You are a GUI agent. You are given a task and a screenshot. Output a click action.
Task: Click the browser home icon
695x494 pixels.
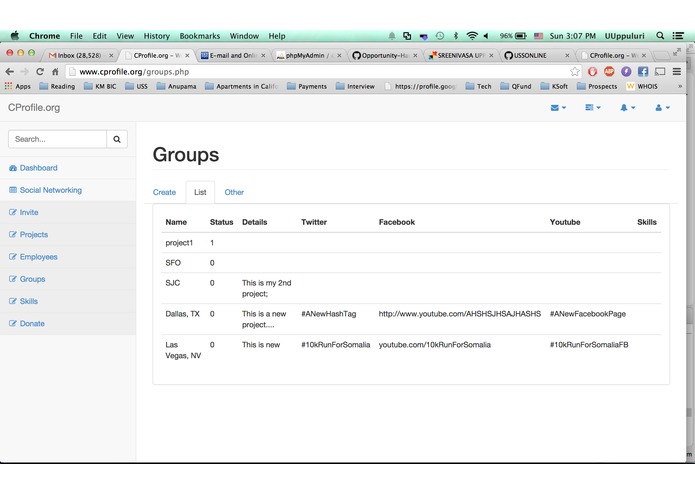point(55,71)
